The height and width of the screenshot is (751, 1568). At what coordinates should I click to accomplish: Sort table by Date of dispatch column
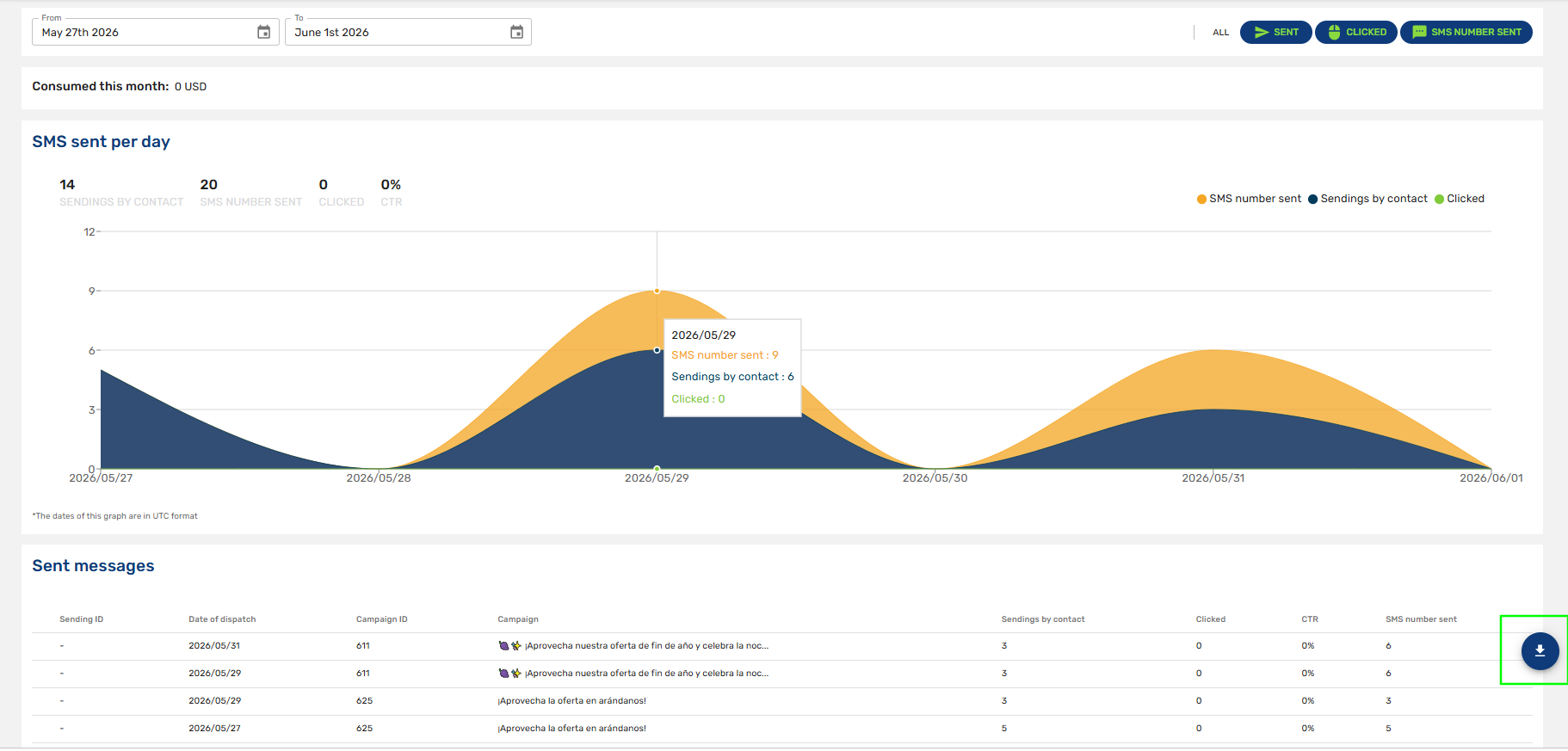coord(222,619)
